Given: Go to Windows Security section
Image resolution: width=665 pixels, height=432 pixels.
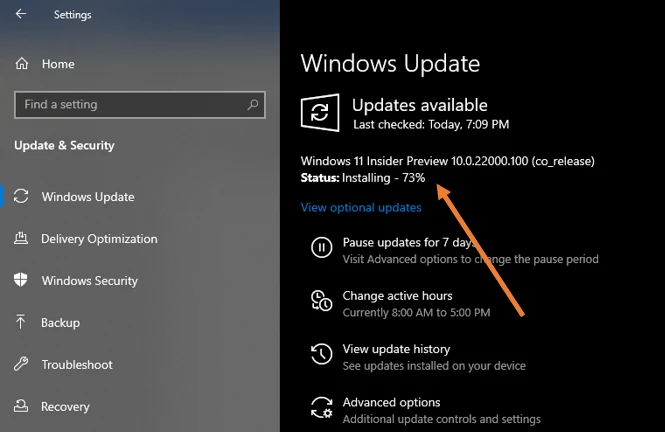Looking at the screenshot, I should point(89,281).
